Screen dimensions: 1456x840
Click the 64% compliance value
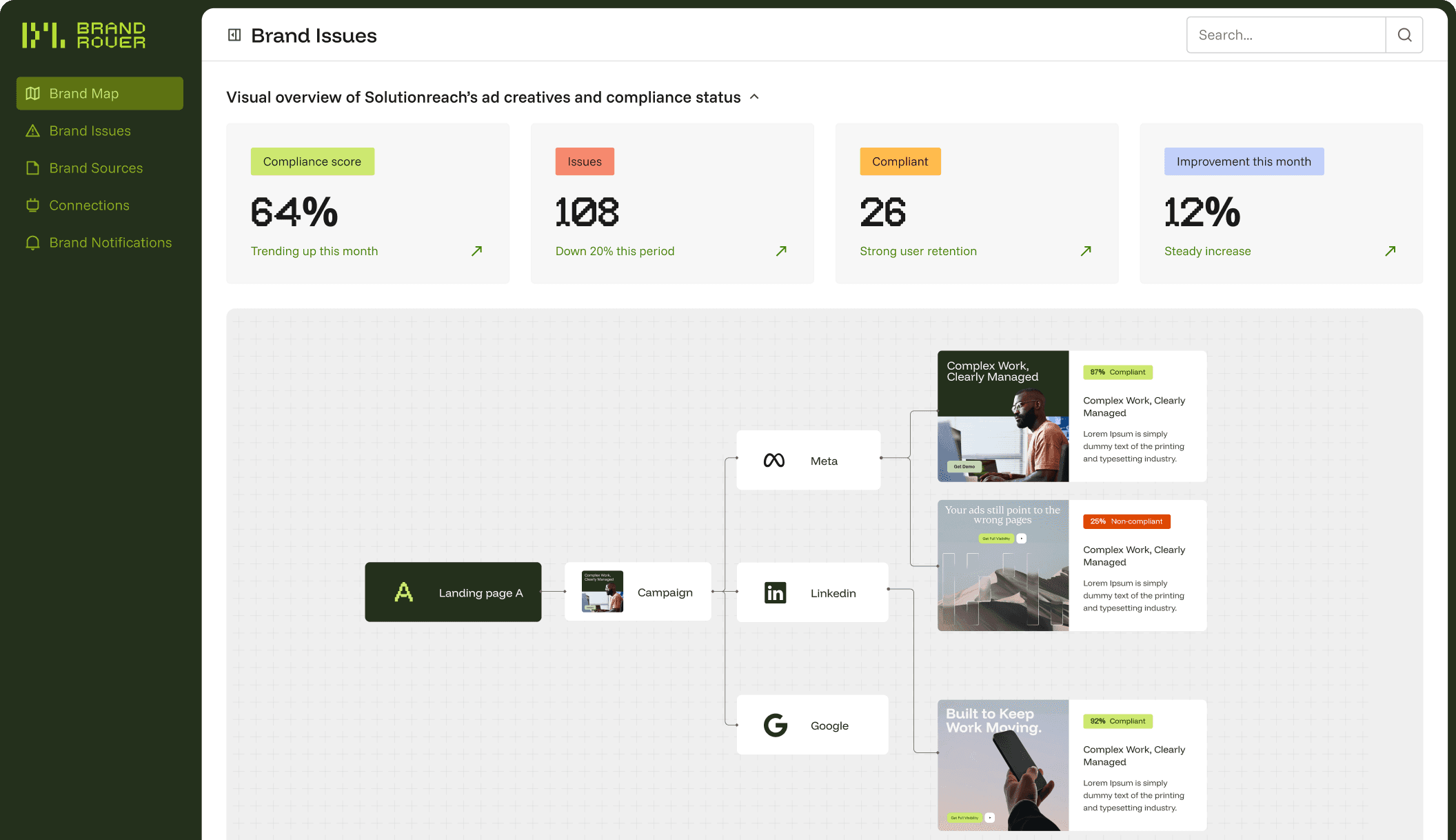point(294,212)
